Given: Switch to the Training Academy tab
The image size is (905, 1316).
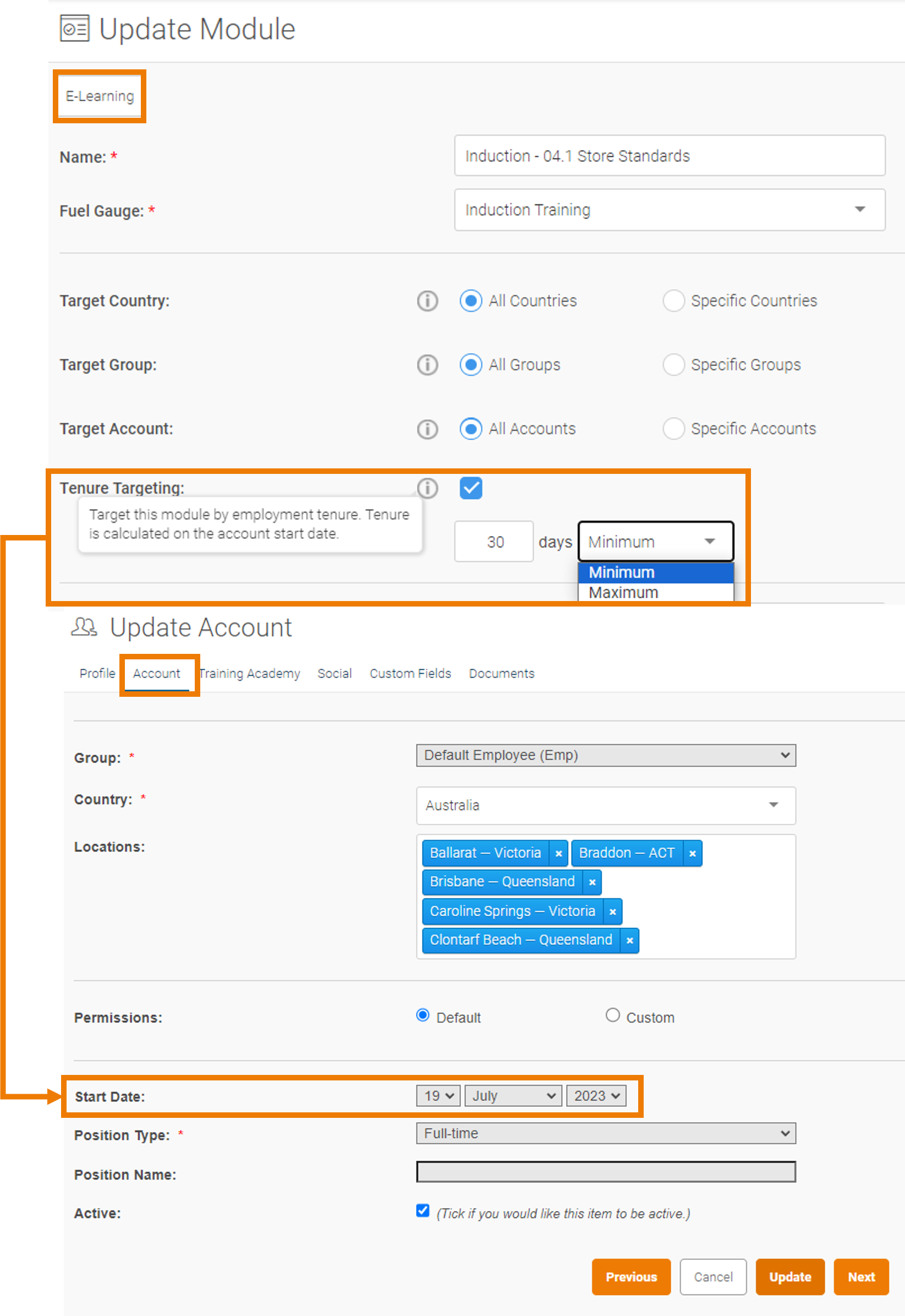Looking at the screenshot, I should coord(250,673).
